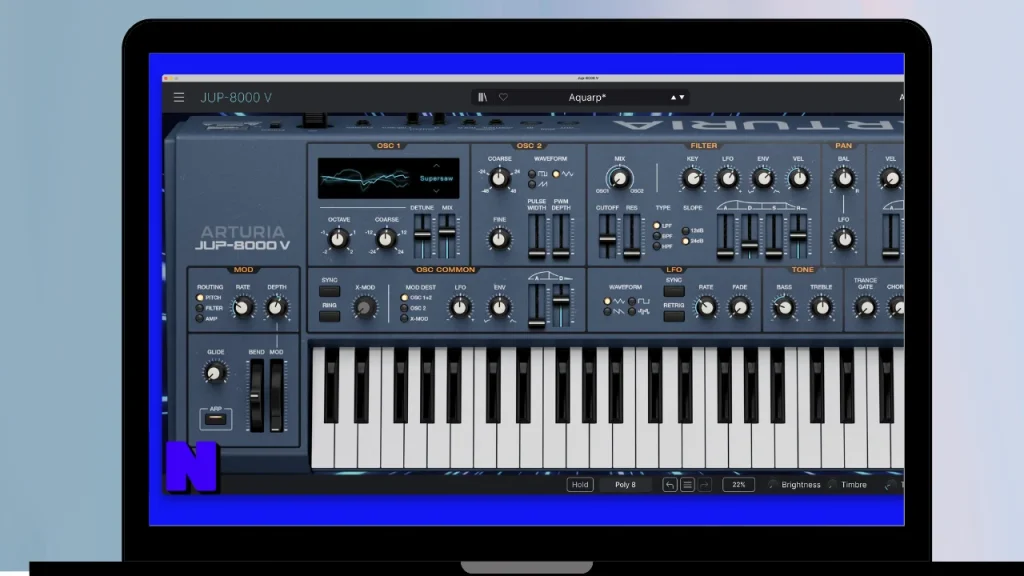Click the OSC 2 Fine knob

[500, 239]
